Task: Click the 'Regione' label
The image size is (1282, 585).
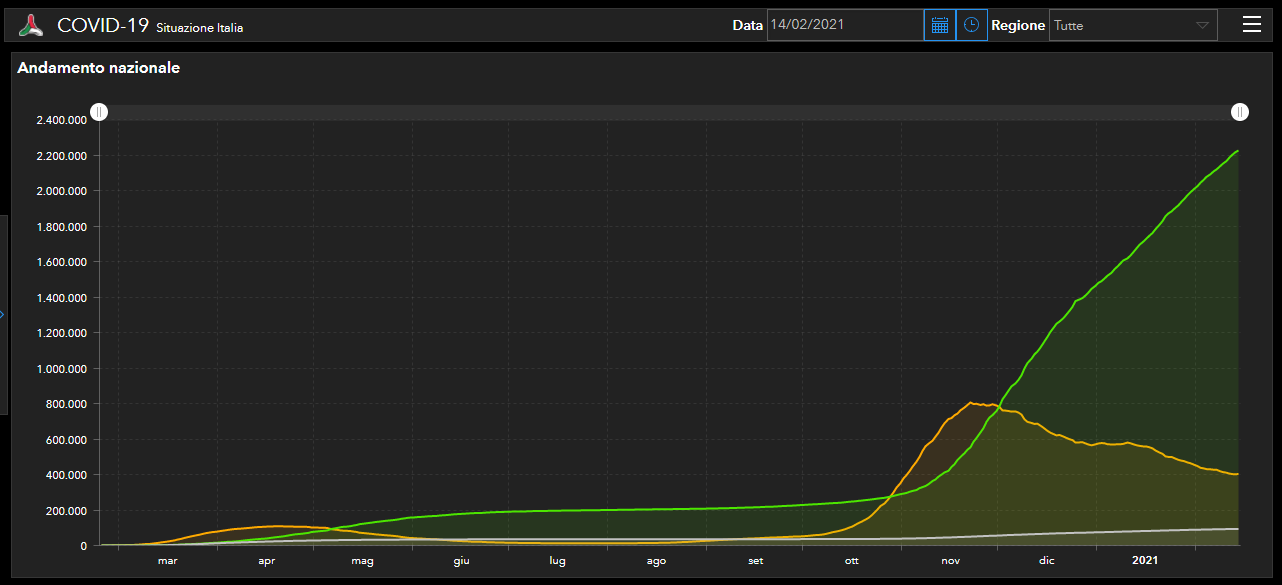Action: (1018, 26)
